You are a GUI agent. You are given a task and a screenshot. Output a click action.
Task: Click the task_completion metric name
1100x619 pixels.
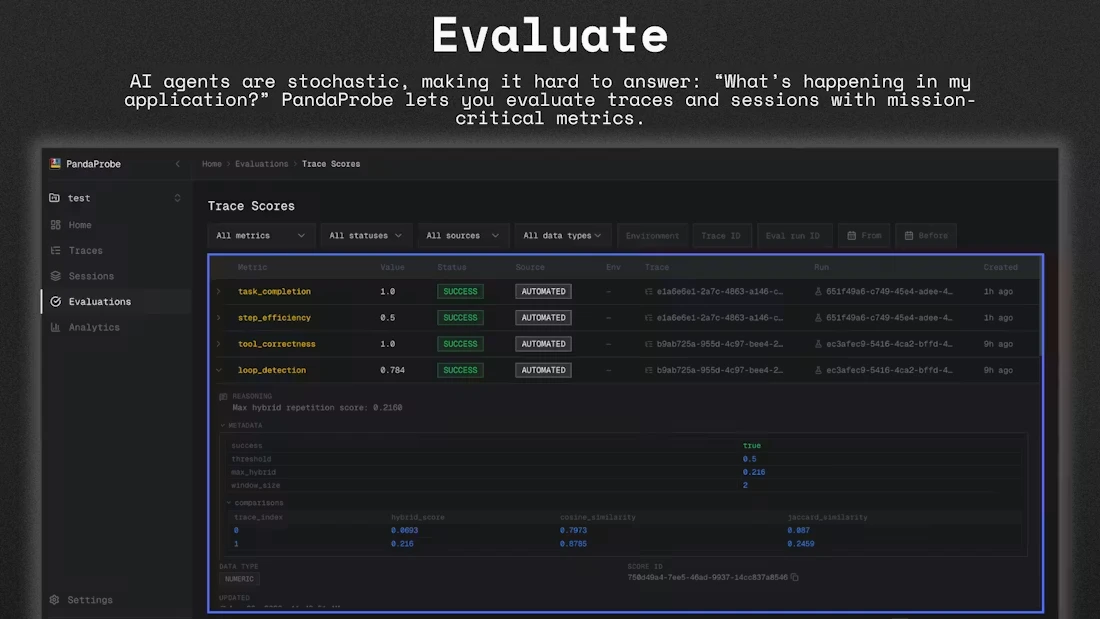pos(274,291)
